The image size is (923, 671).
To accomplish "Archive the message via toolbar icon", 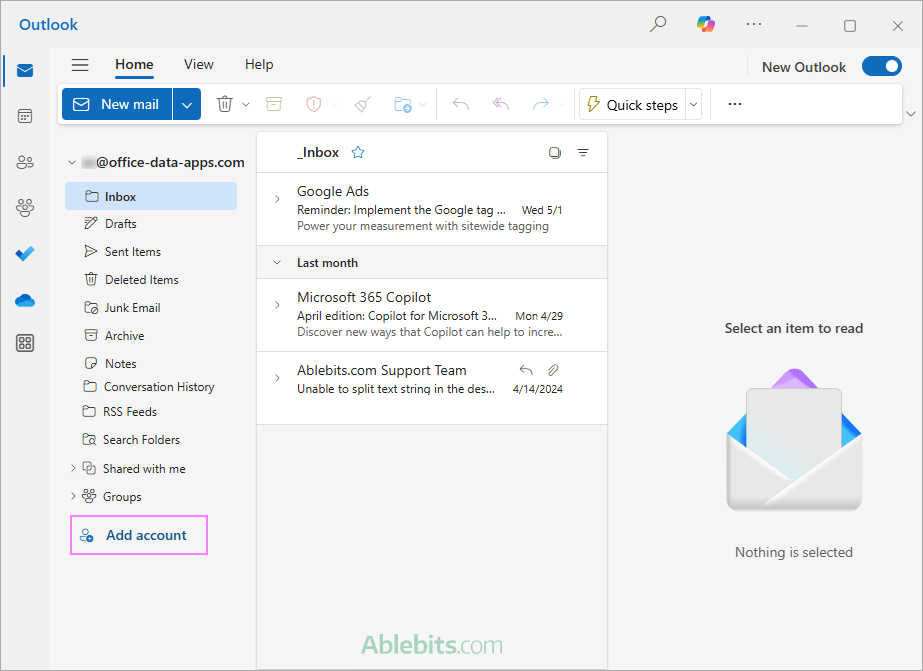I will (x=273, y=103).
